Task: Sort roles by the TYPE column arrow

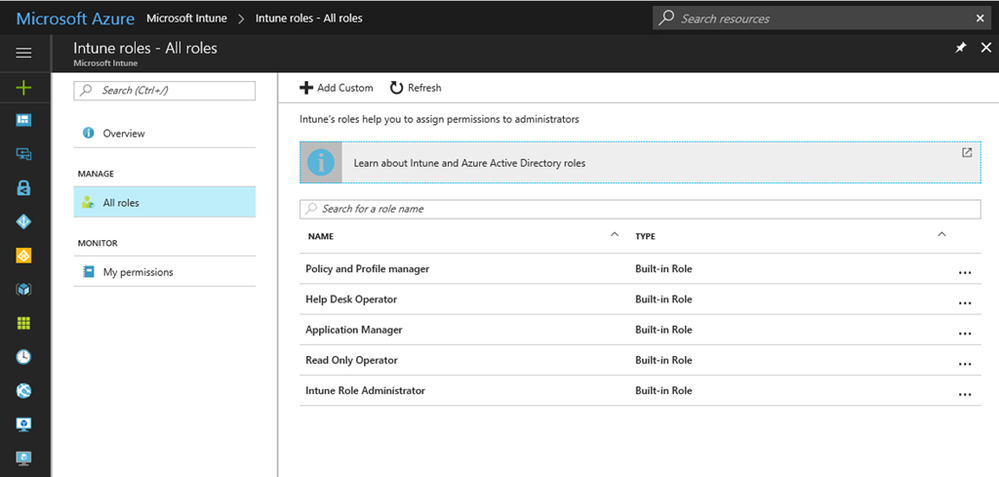Action: [x=941, y=235]
